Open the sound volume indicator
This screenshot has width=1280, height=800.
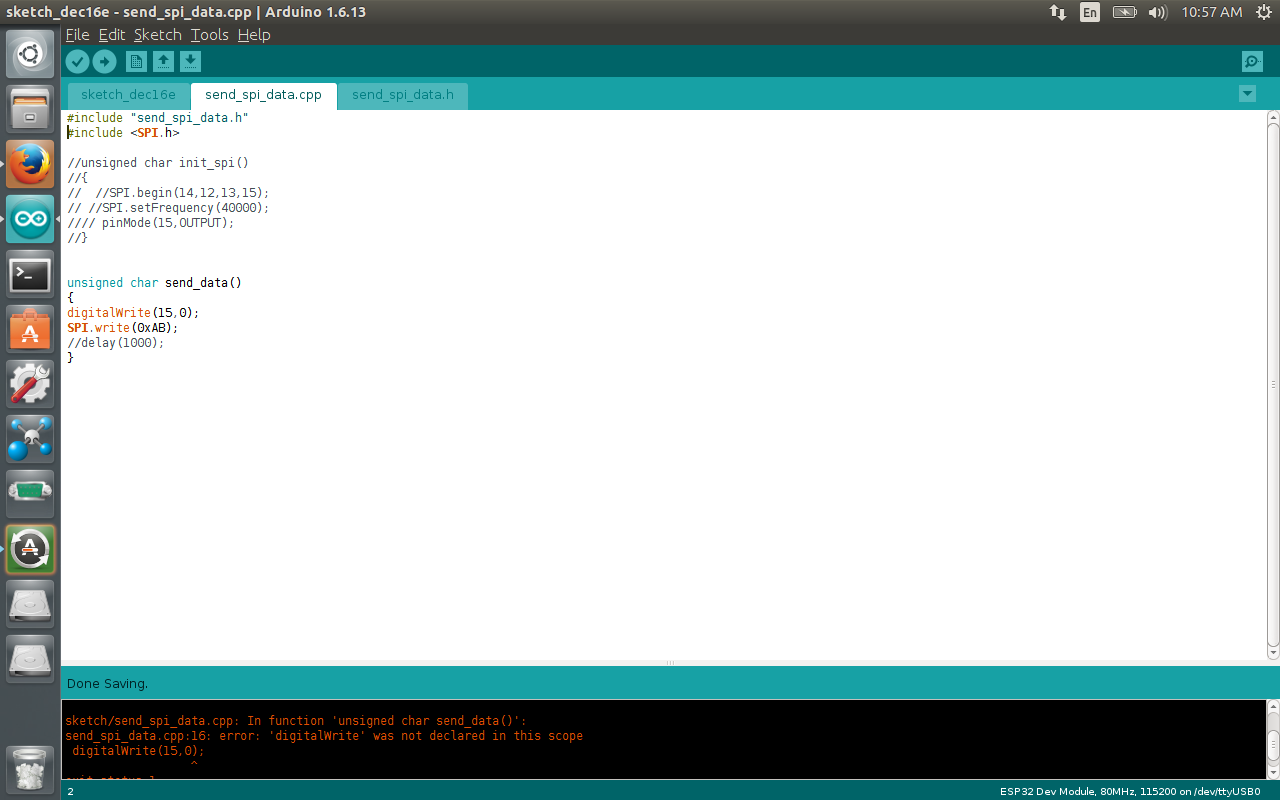point(1158,12)
